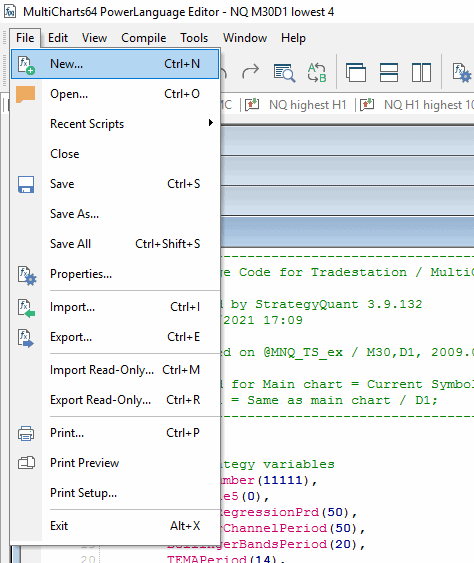
Task: Choose Print... from File menu
Action: [x=115, y=433]
